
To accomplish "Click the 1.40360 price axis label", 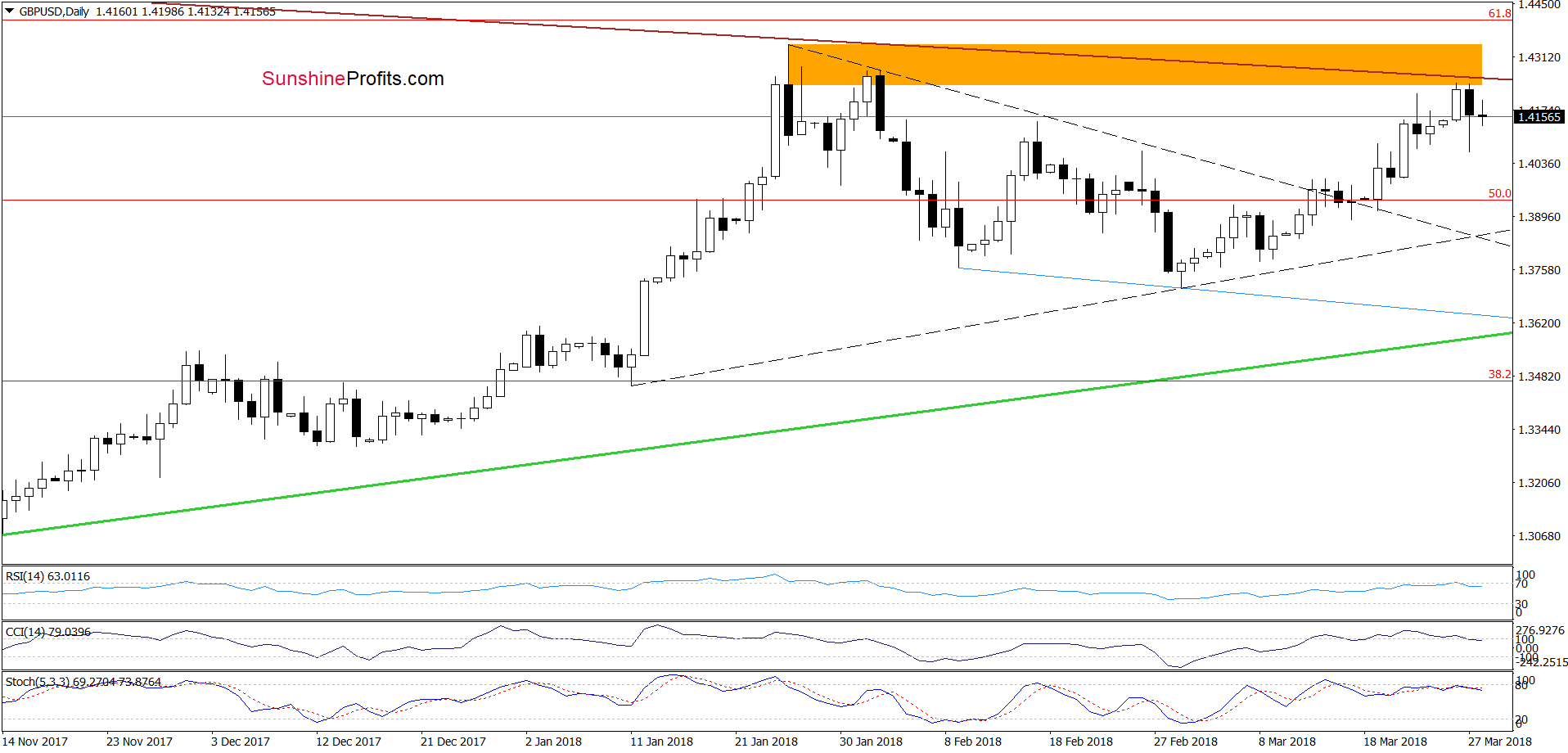I will 1539,164.
